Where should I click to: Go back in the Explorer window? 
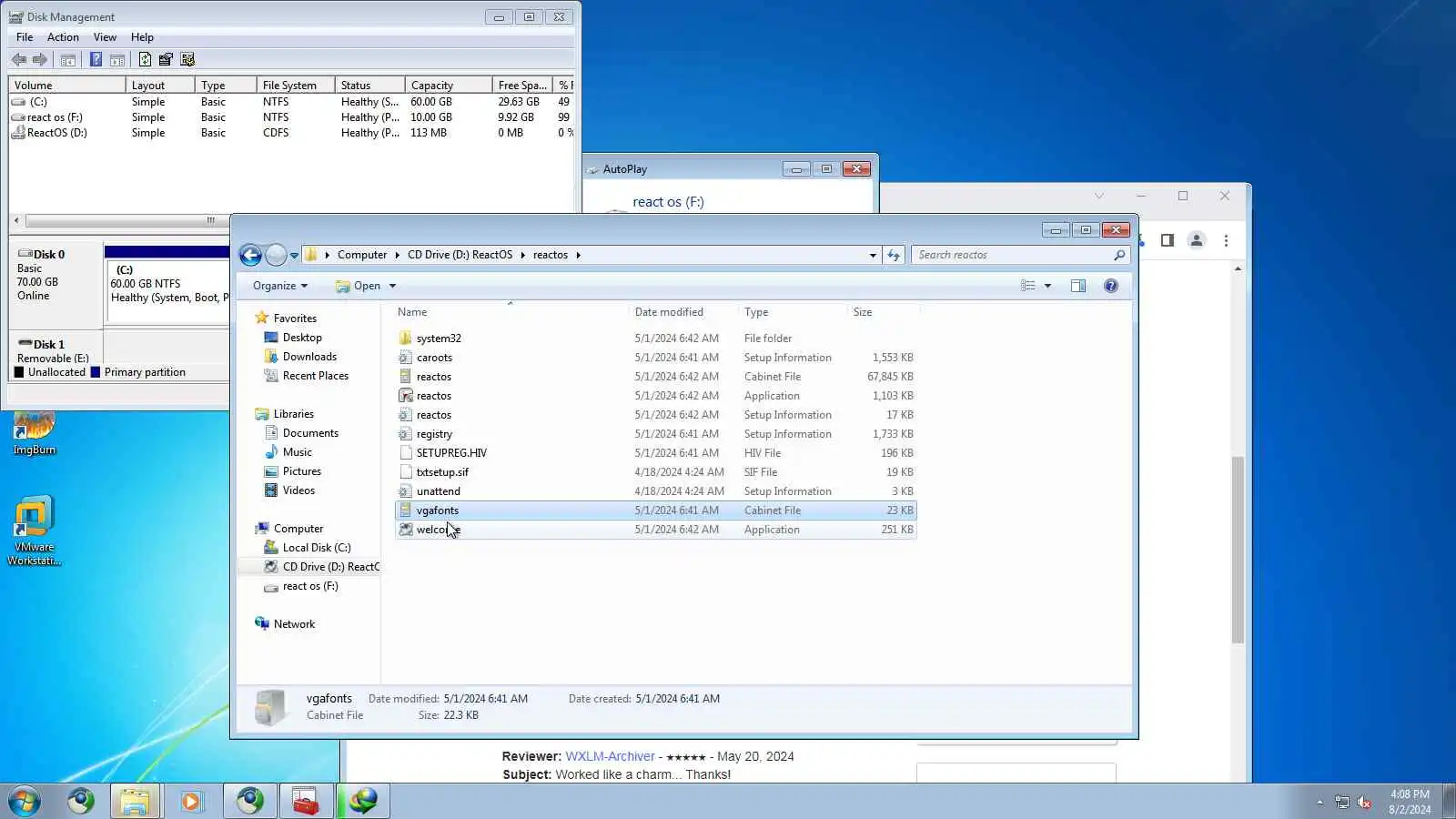coord(251,256)
